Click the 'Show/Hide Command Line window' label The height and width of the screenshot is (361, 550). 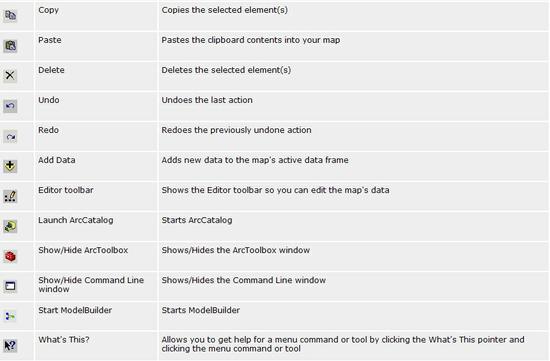(91, 285)
